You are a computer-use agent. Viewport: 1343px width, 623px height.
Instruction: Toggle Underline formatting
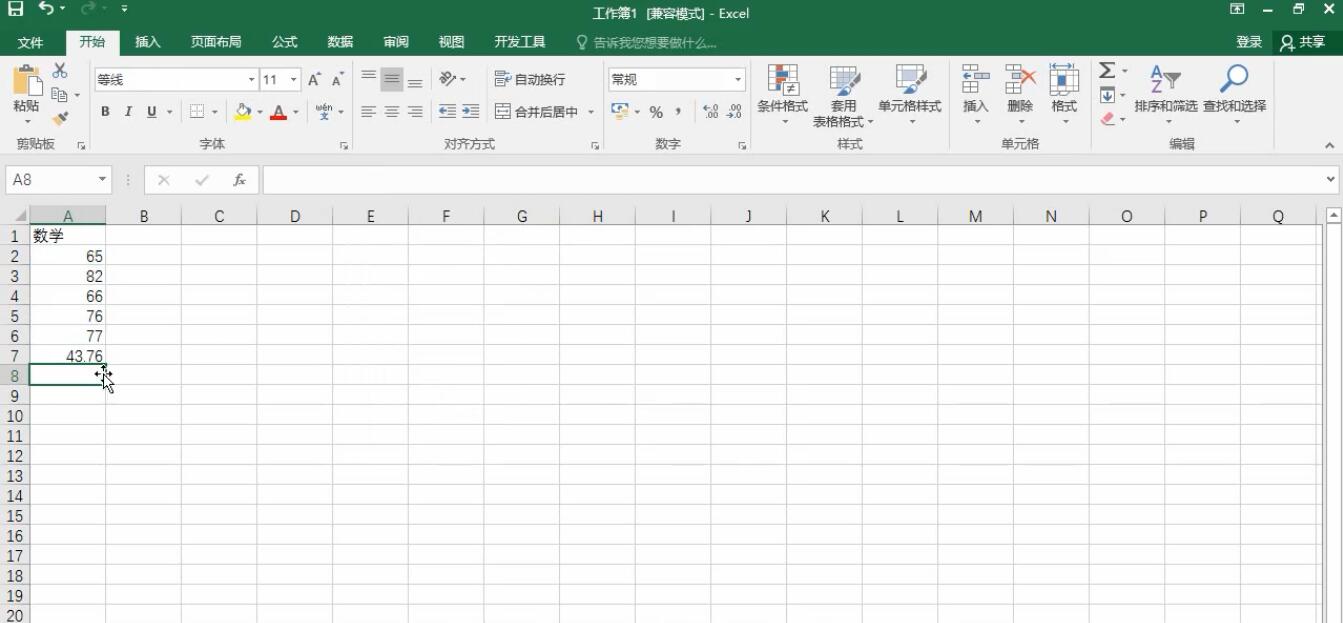[x=152, y=112]
